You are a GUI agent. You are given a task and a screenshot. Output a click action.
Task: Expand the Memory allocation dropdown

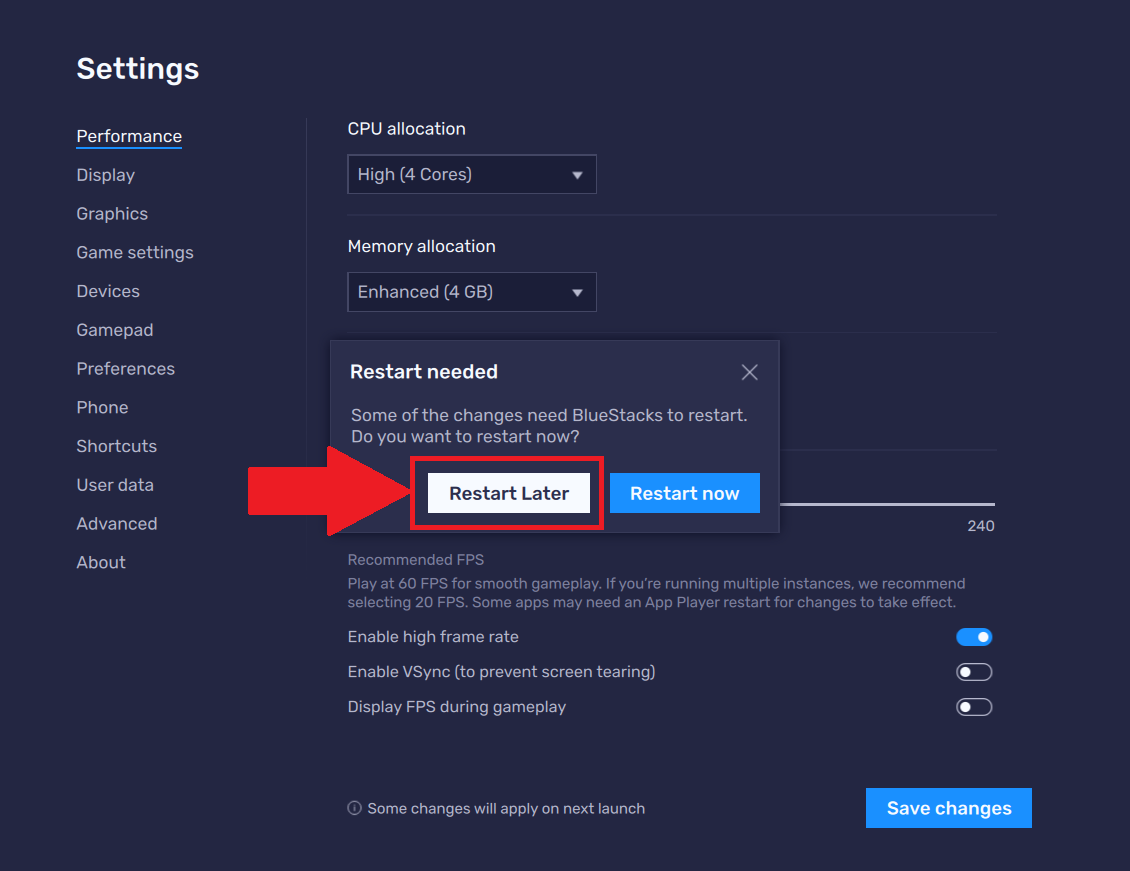click(472, 292)
